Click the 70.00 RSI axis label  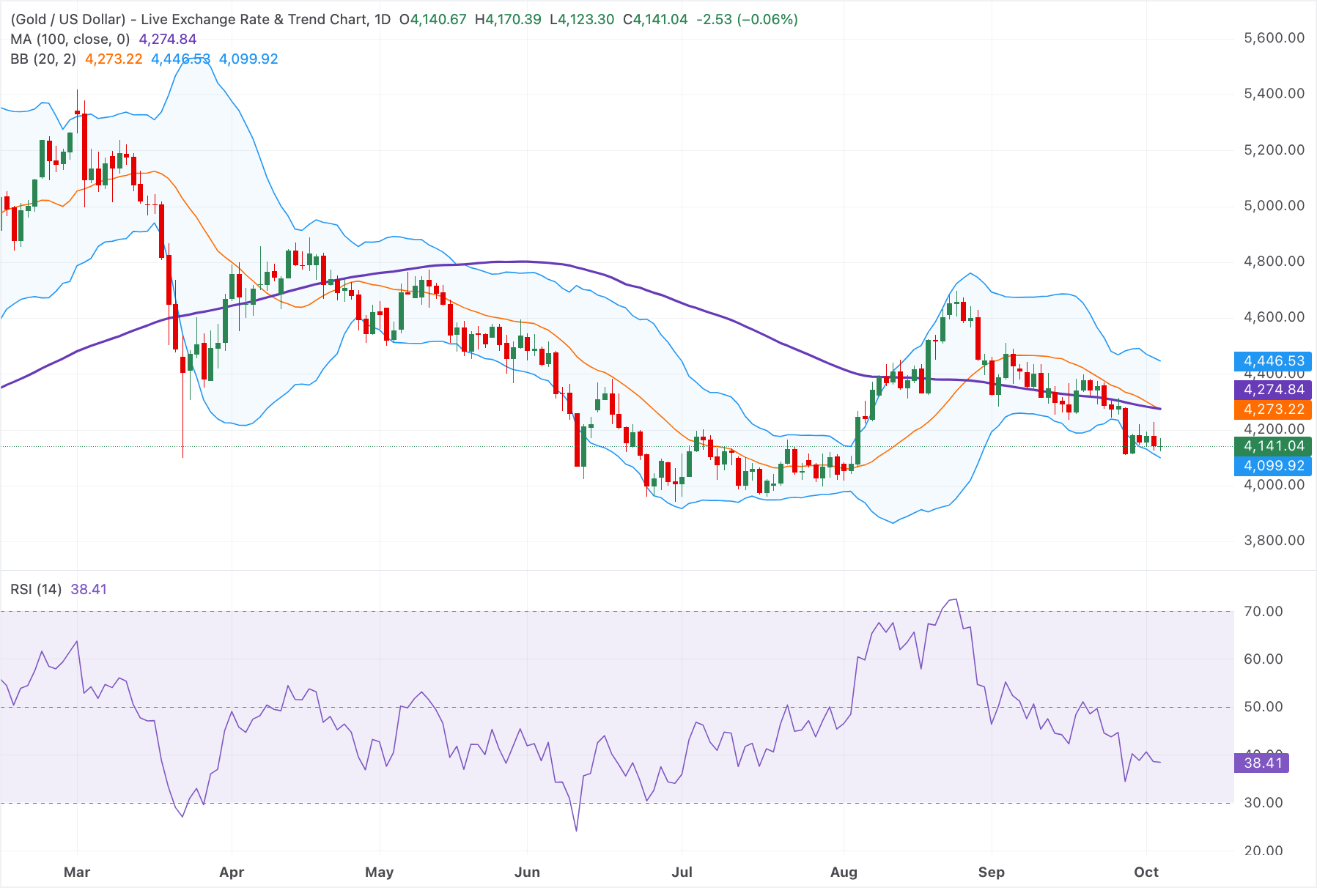1263,611
